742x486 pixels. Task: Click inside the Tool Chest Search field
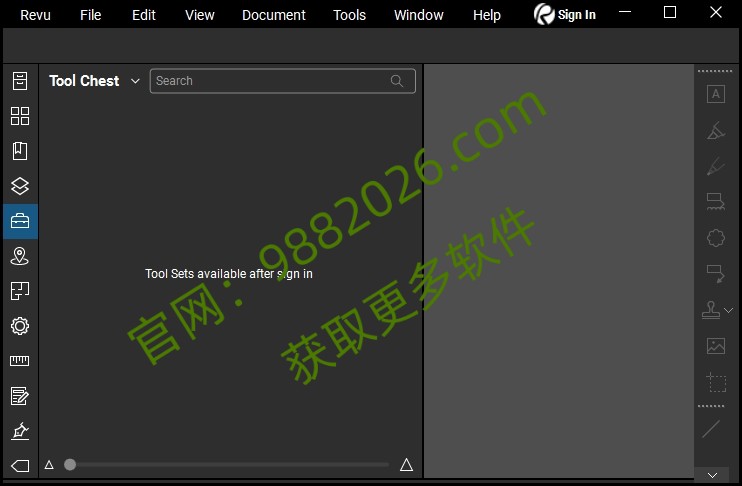(x=283, y=81)
